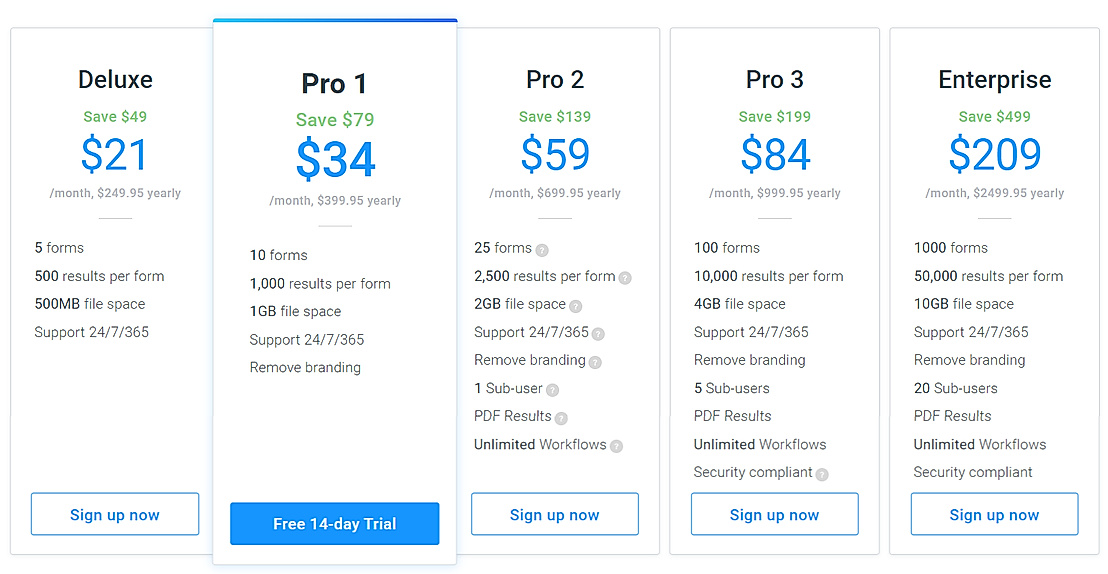1108x574 pixels.
Task: Choose "Sign up now" on Pro 3 plan
Action: (775, 514)
